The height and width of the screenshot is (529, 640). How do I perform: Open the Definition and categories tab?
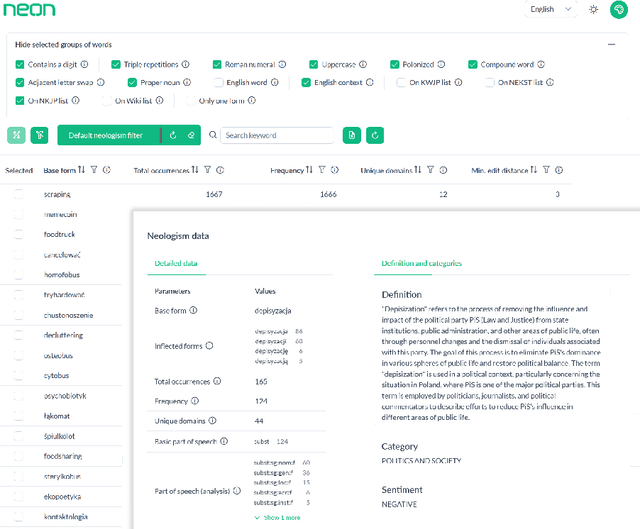click(x=421, y=264)
